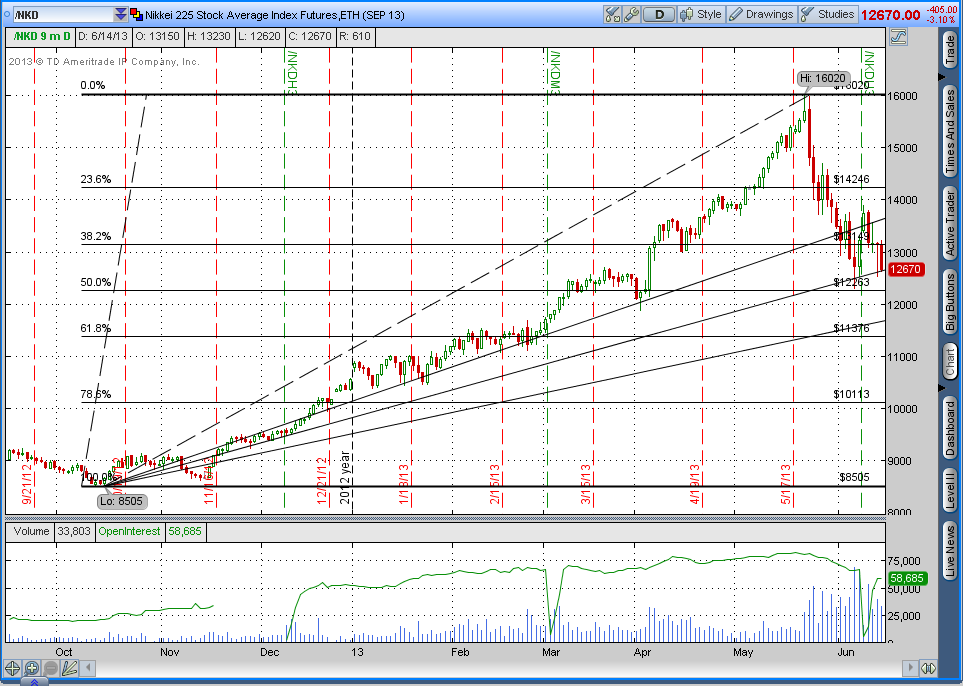Click the double-arrow scroll-to-end icon
963x686 pixels.
point(928,668)
